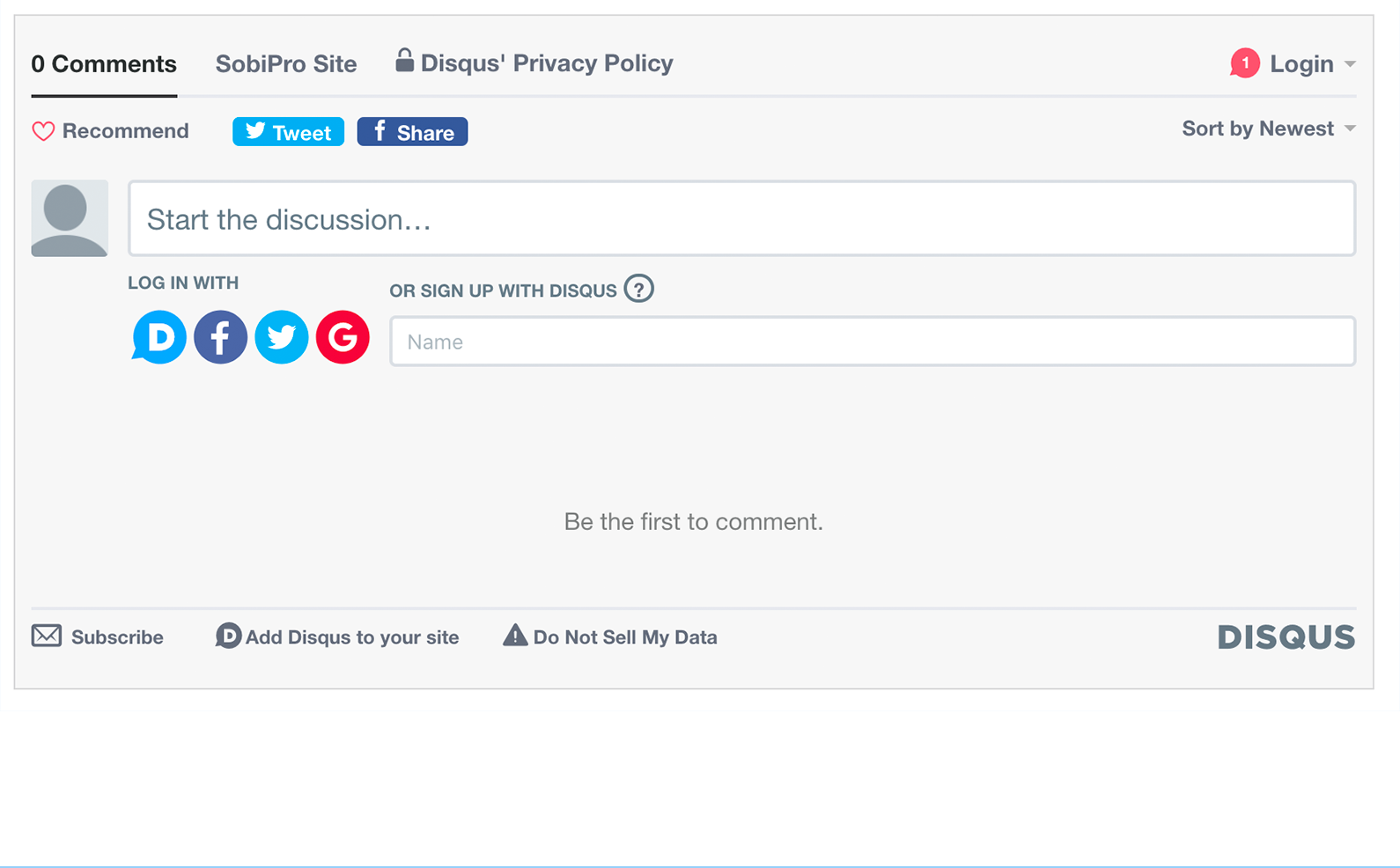Click the Name input field
The width and height of the screenshot is (1400, 868).
pos(873,342)
